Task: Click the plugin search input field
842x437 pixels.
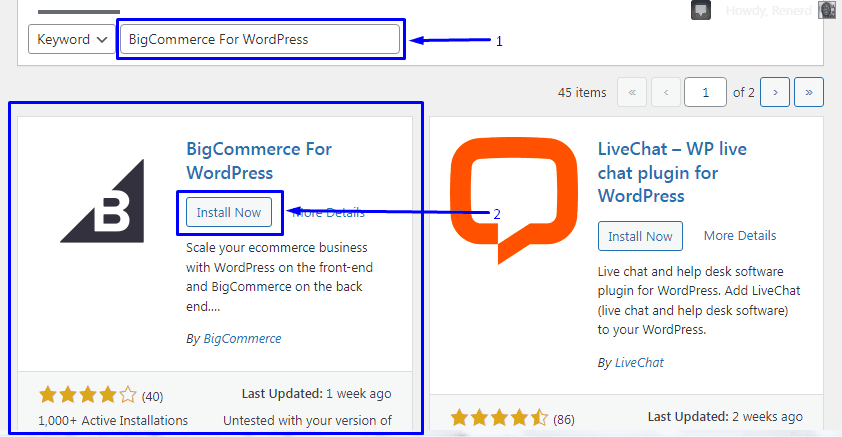Action: (260, 39)
